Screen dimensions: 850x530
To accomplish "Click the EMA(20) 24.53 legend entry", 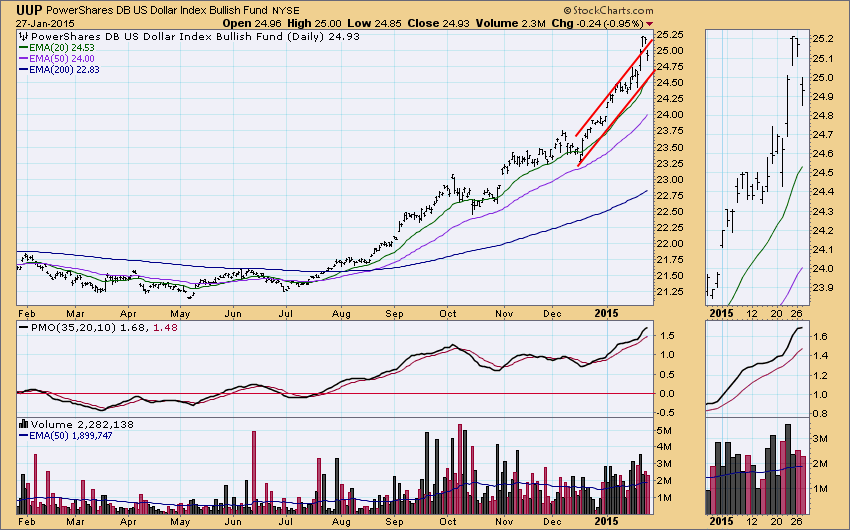I will [62, 48].
